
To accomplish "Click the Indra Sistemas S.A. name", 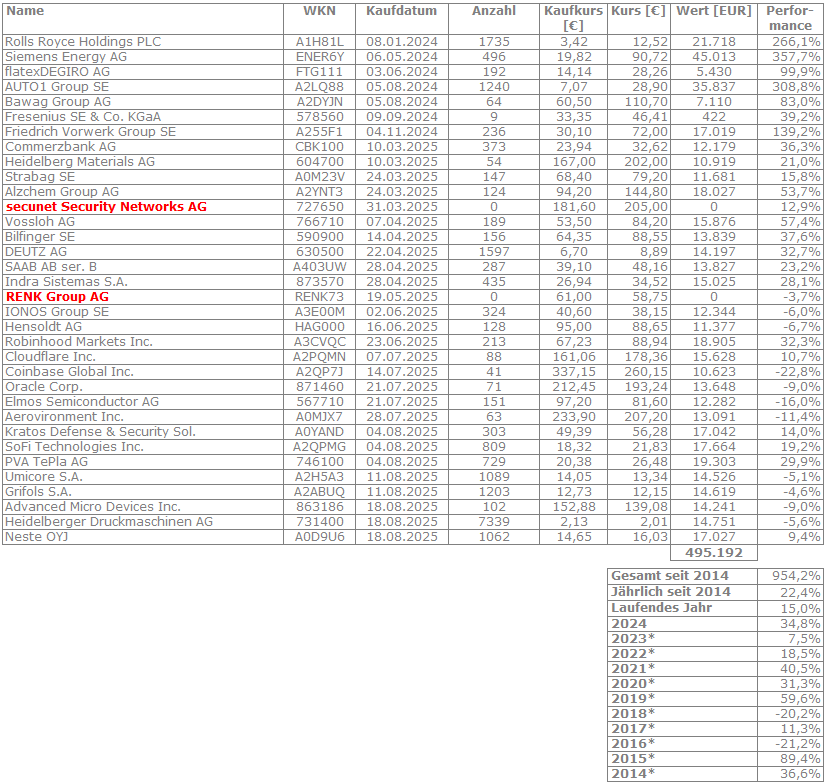I will pyautogui.click(x=66, y=282).
